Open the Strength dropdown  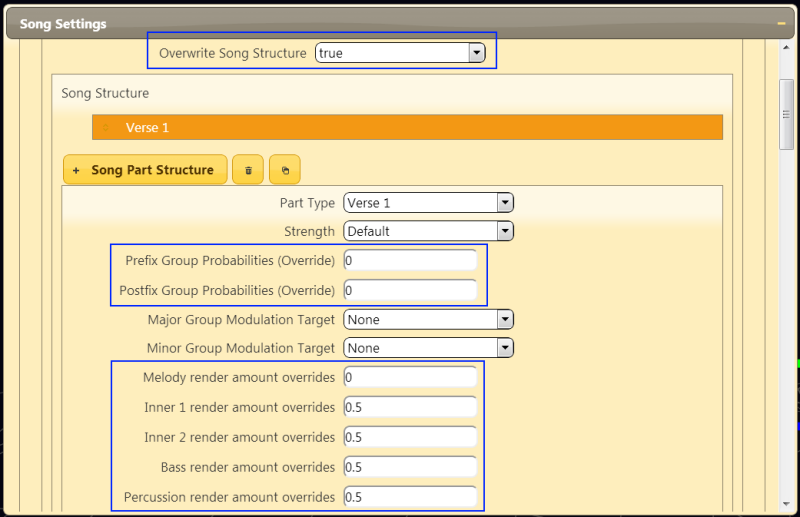(x=429, y=231)
